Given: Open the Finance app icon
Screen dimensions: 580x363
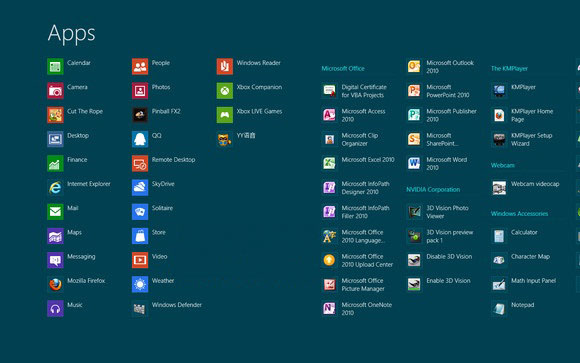Looking at the screenshot, I should (x=55, y=164).
